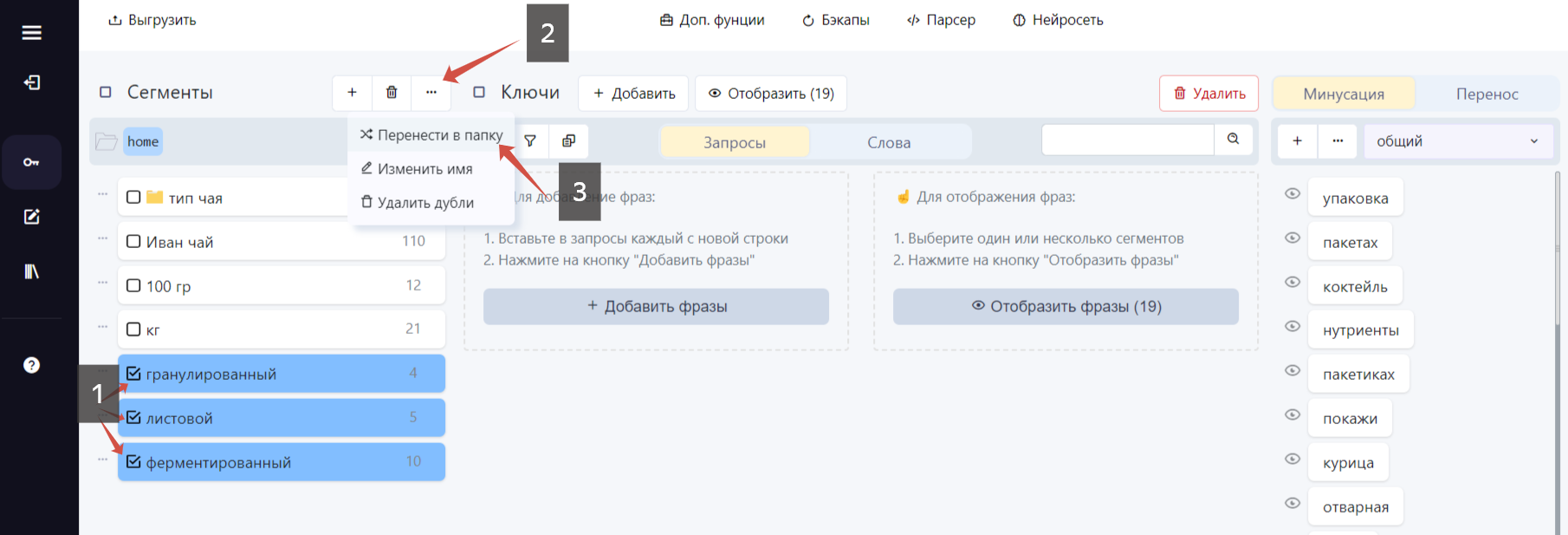Screen dimensions: 1568x535
Task: Open the keys section key icon
Action: coord(31,162)
